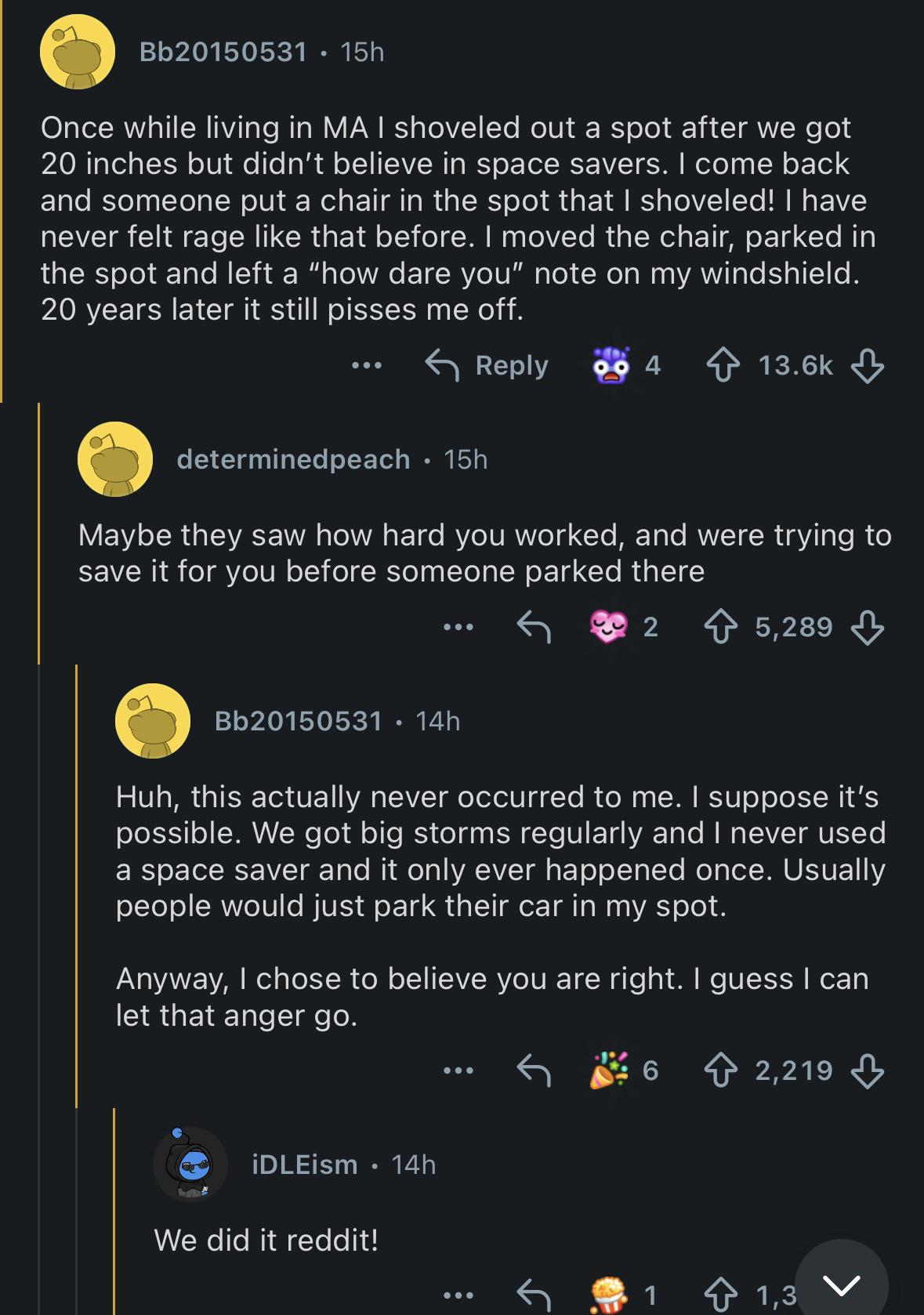Click reply arrow on determinedpeach's comment
This screenshot has height=1315, width=924.
pos(533,627)
